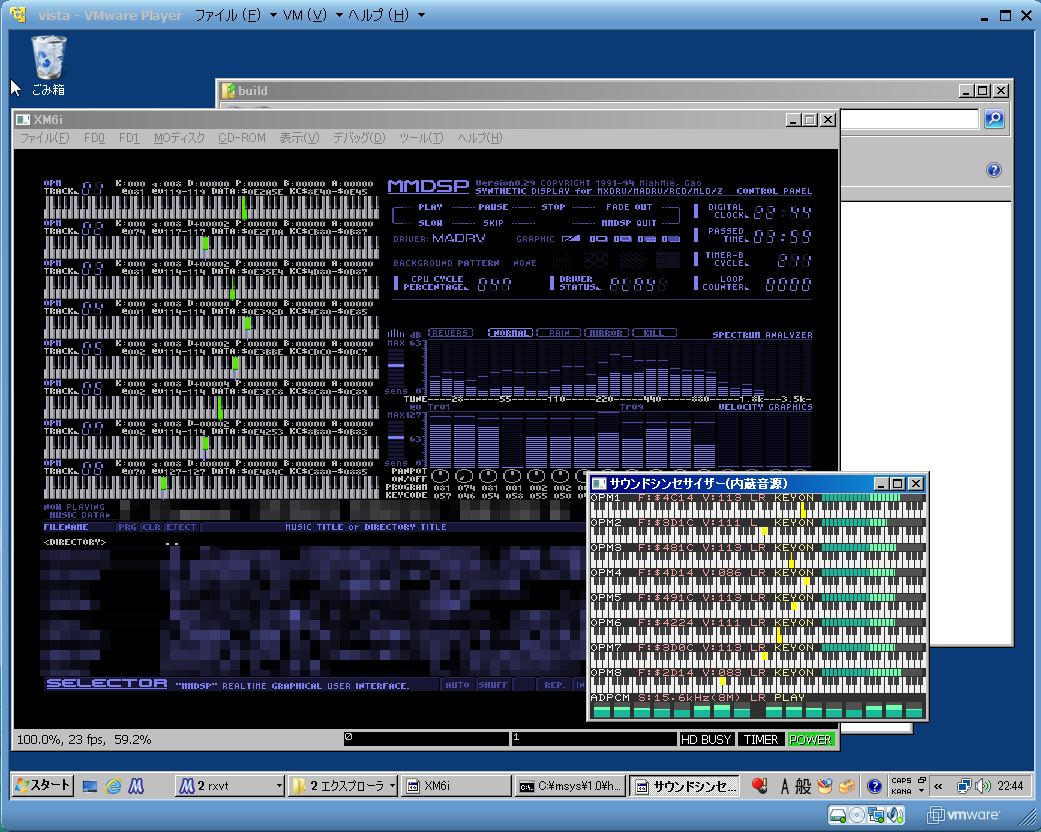Select the crosshatch background pattern swatch
Image resolution: width=1041 pixels, height=832 pixels.
coord(596,260)
